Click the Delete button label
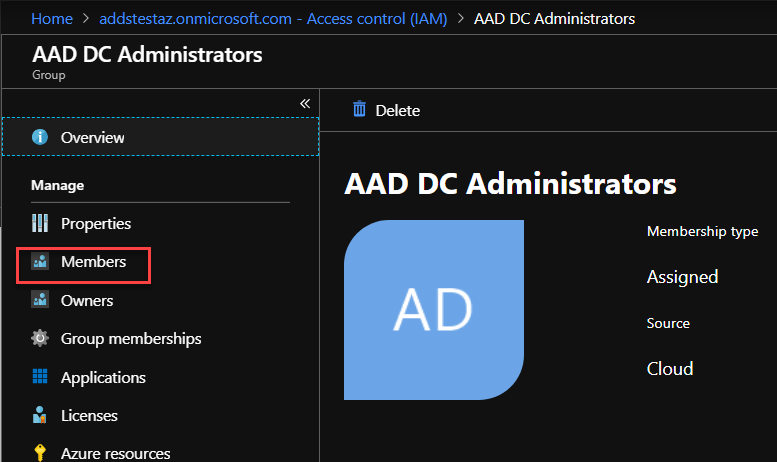This screenshot has width=777, height=462. (x=397, y=111)
